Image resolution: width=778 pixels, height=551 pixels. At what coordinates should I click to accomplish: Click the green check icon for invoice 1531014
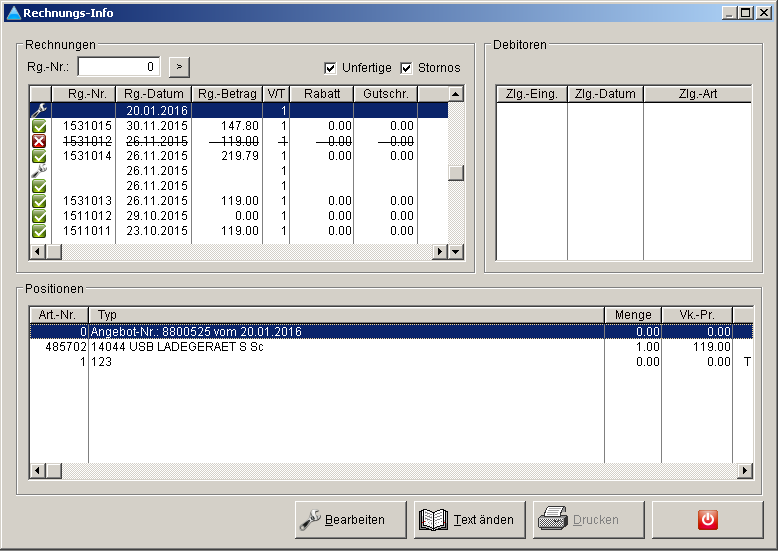tap(39, 156)
